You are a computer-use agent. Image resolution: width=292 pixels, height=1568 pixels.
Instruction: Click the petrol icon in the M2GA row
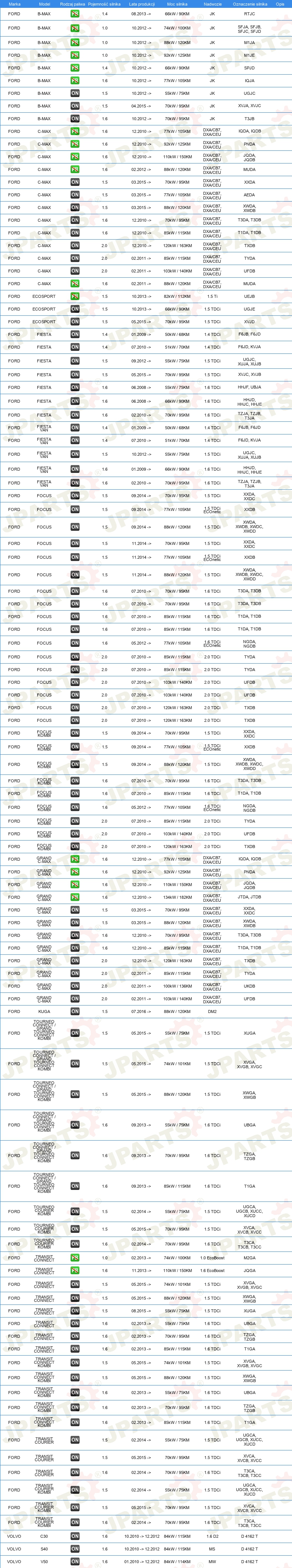75,1257
